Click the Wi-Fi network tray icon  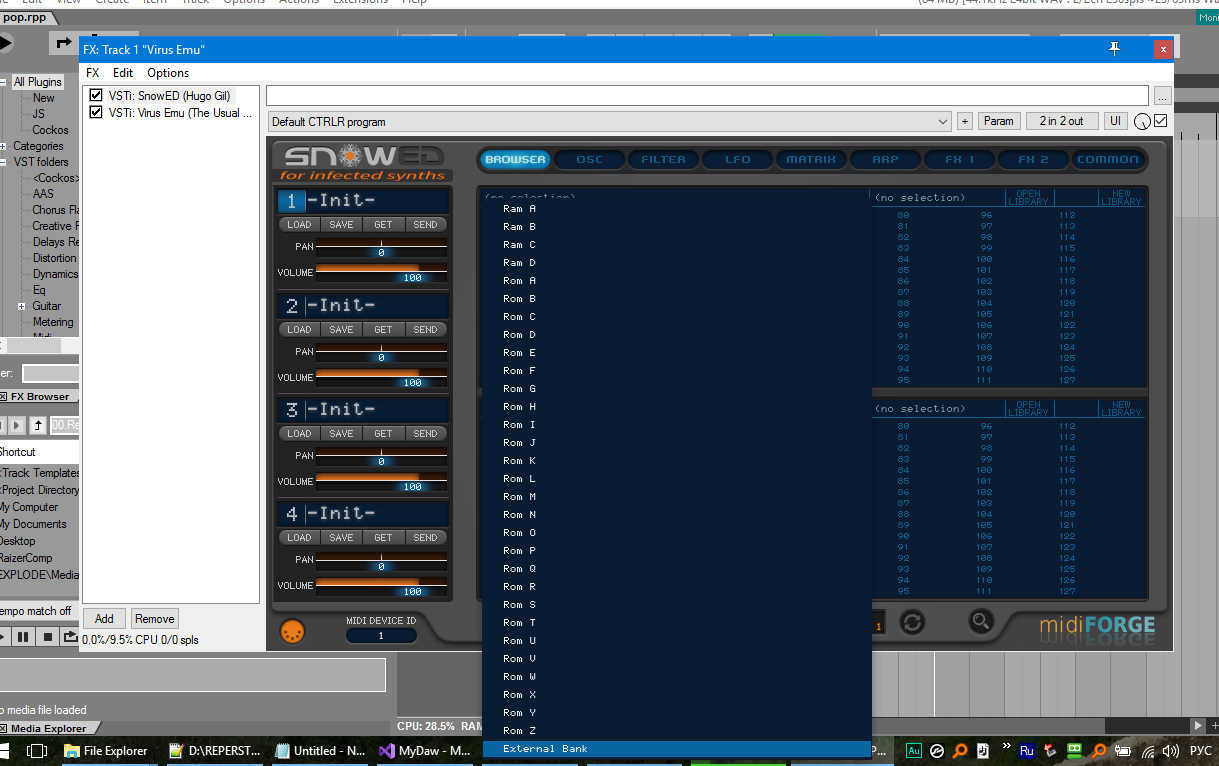click(1148, 750)
